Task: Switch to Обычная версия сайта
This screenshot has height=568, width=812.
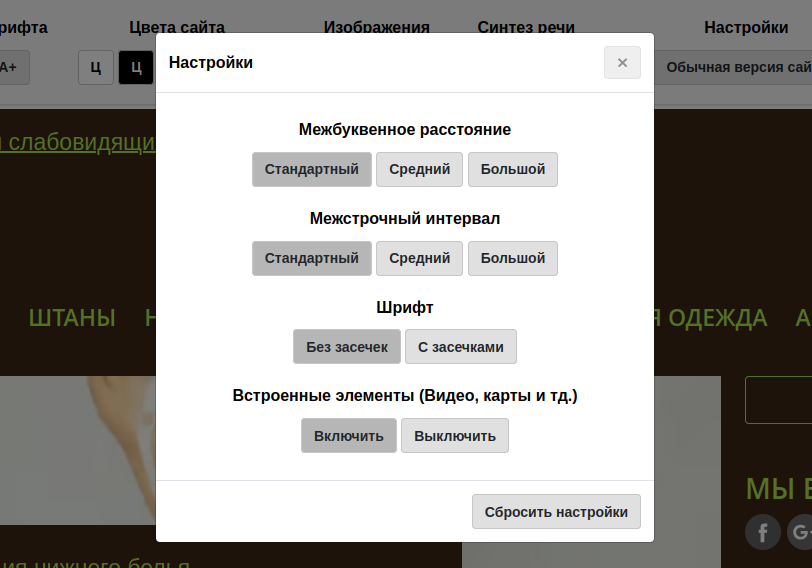Action: [x=736, y=68]
